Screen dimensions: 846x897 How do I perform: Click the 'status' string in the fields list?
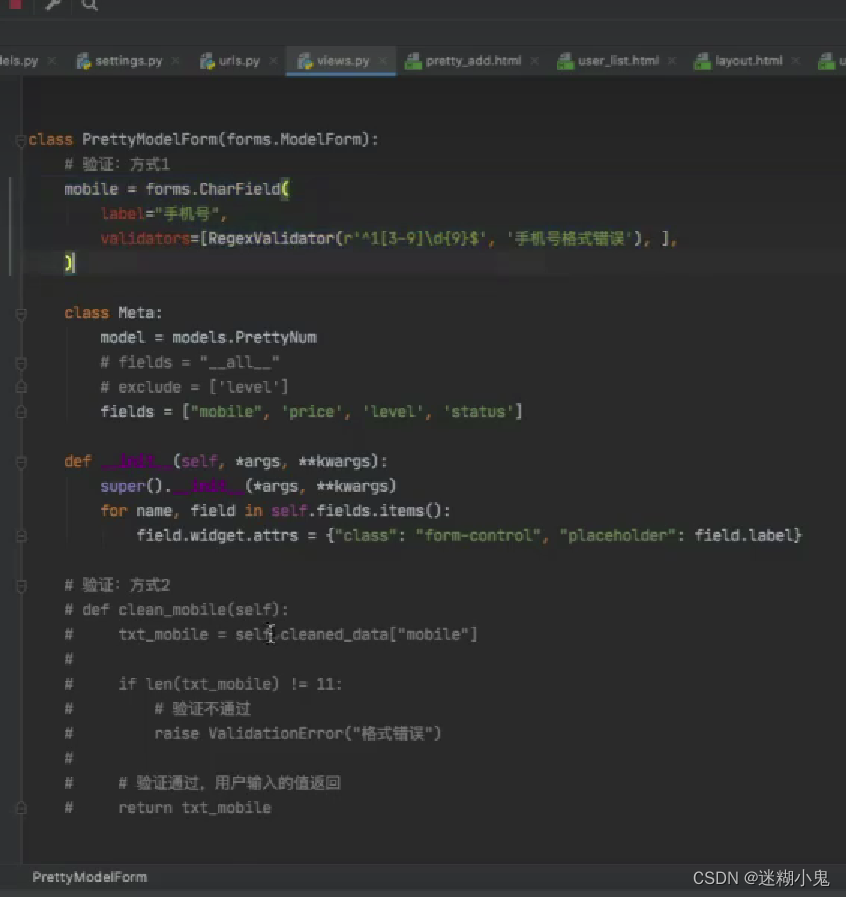click(x=479, y=412)
